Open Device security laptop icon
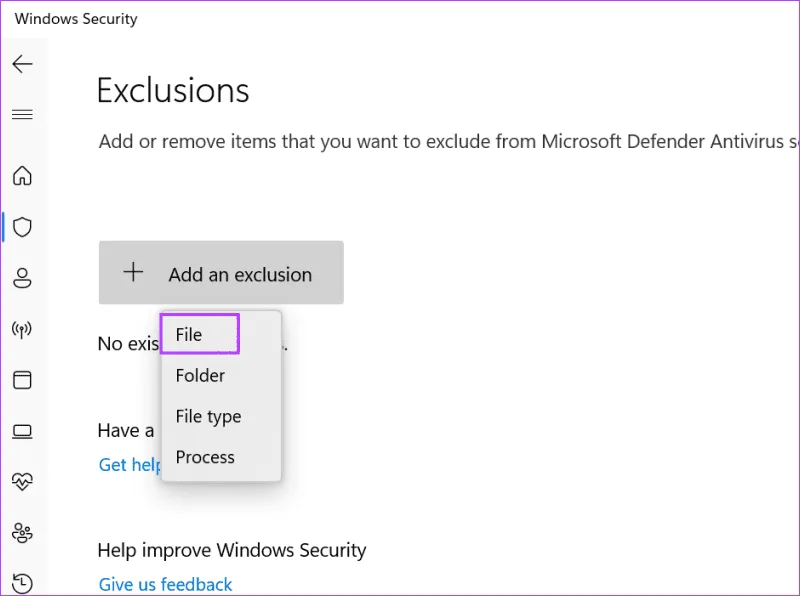The width and height of the screenshot is (800, 596). click(22, 431)
